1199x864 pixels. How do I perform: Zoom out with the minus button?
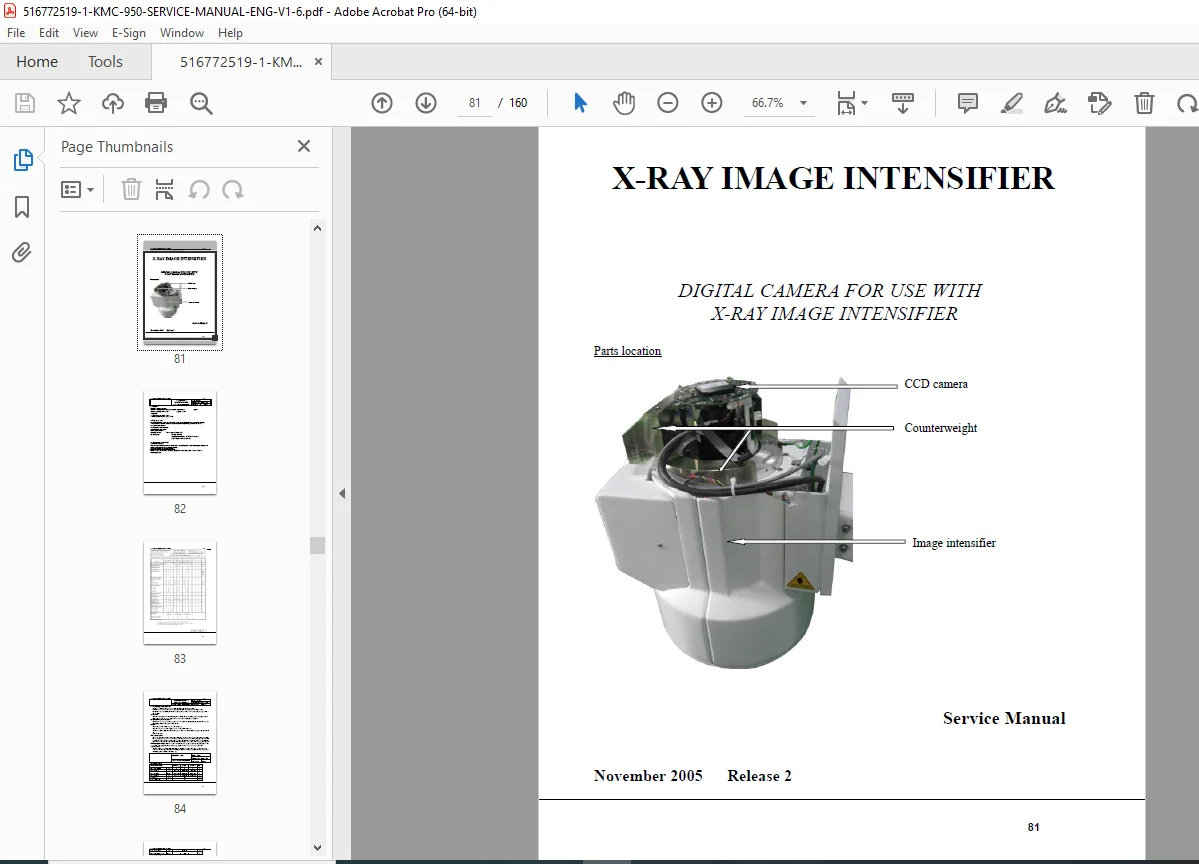click(668, 103)
